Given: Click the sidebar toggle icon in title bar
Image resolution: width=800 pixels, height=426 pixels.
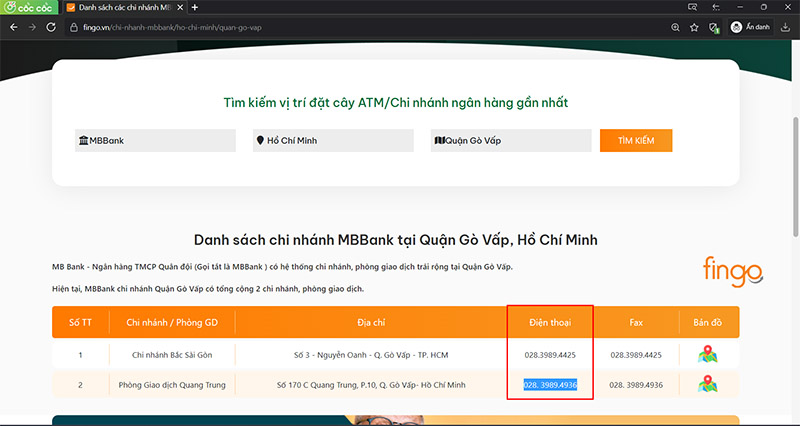Looking at the screenshot, I should click(716, 7).
